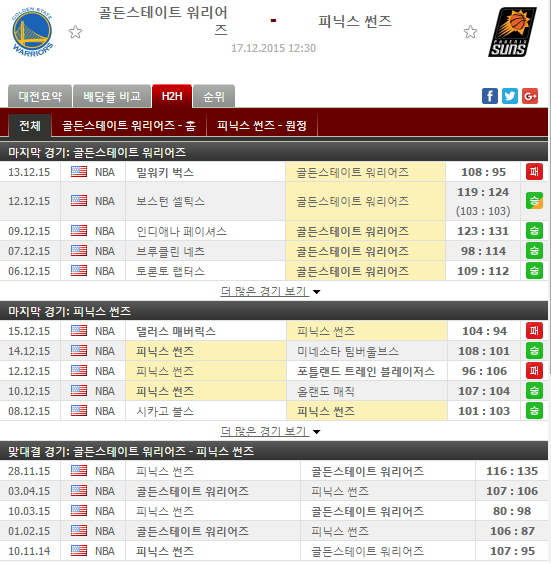
Task: Open the Phoenix Suns team logo
Action: (512, 32)
